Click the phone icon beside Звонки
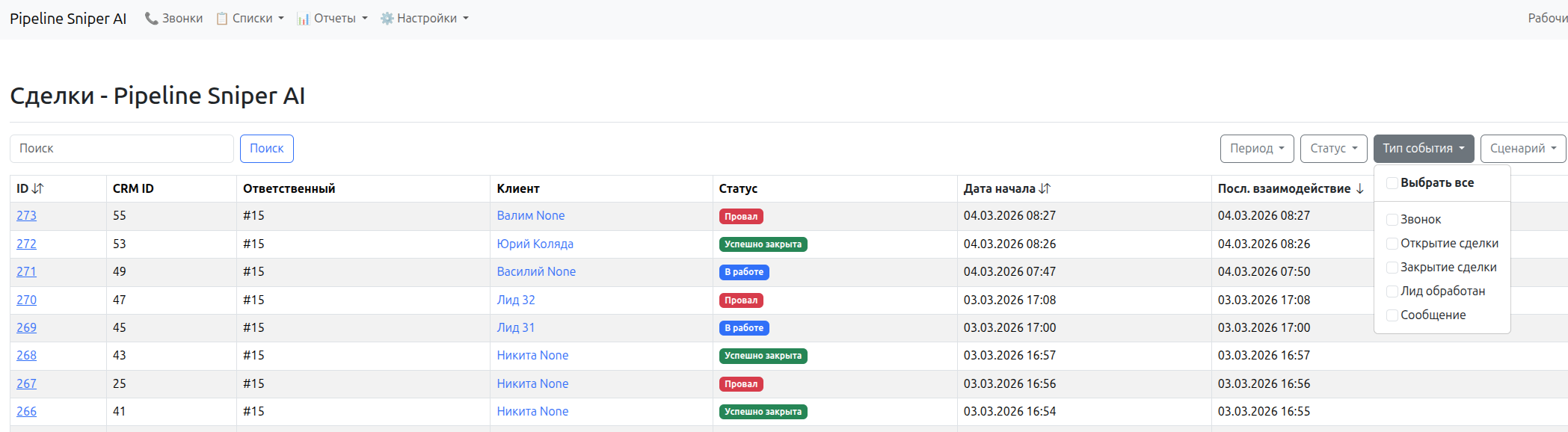This screenshot has width=1568, height=432. (x=151, y=19)
